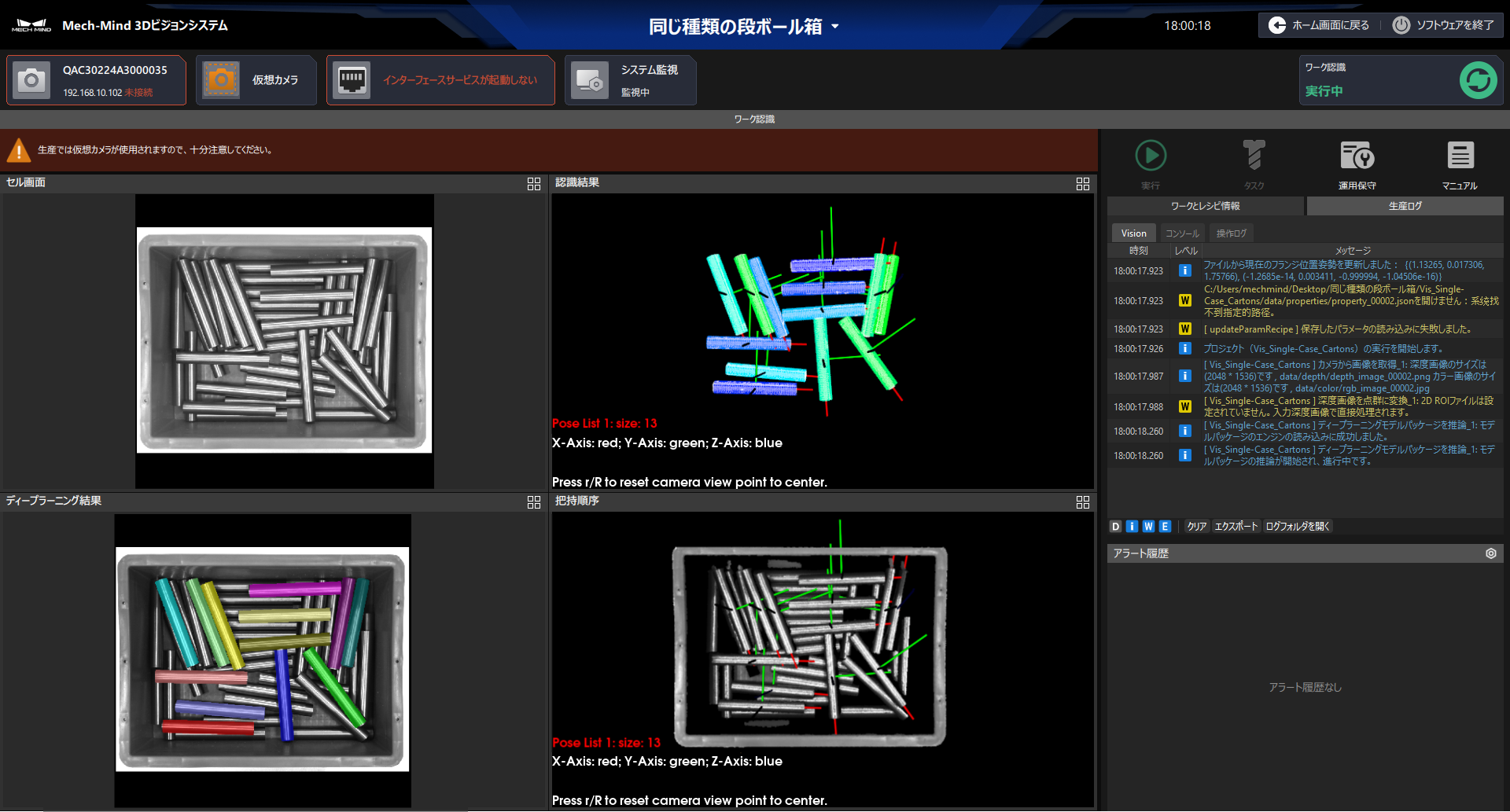Click the virtual camera warning banner text
This screenshot has height=812, width=1510.
tap(155, 150)
